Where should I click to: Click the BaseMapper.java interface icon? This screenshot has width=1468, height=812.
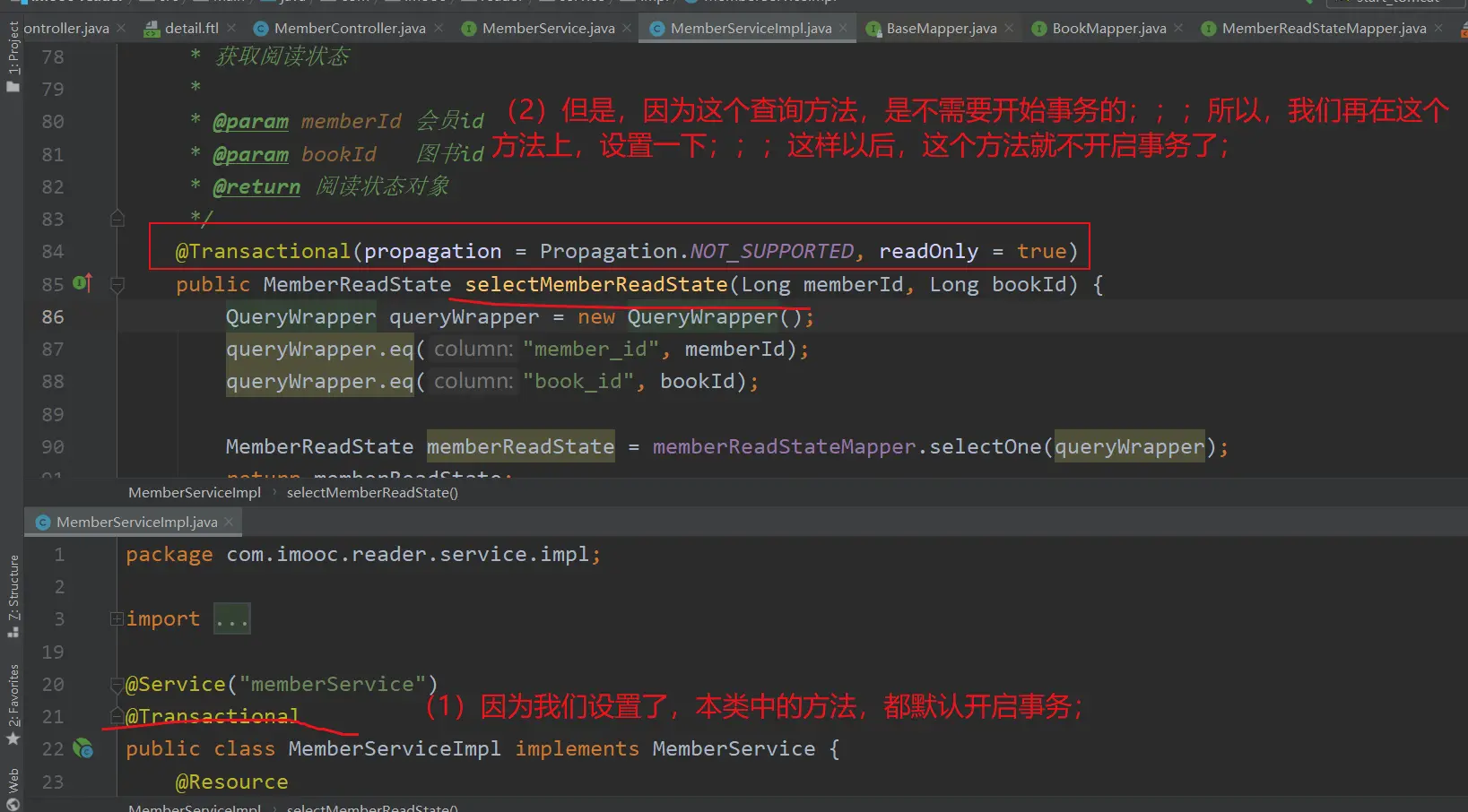click(873, 29)
